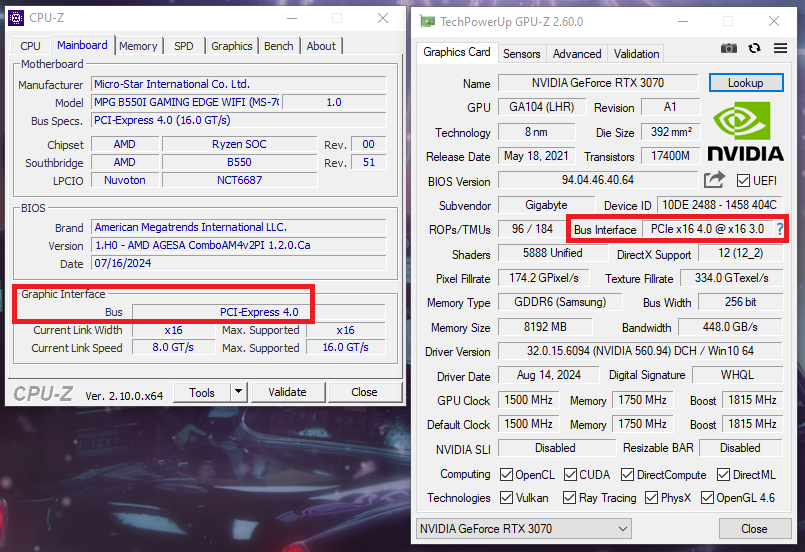Click the Resizable BAR Disabled value
The image size is (805, 552).
click(x=741, y=448)
